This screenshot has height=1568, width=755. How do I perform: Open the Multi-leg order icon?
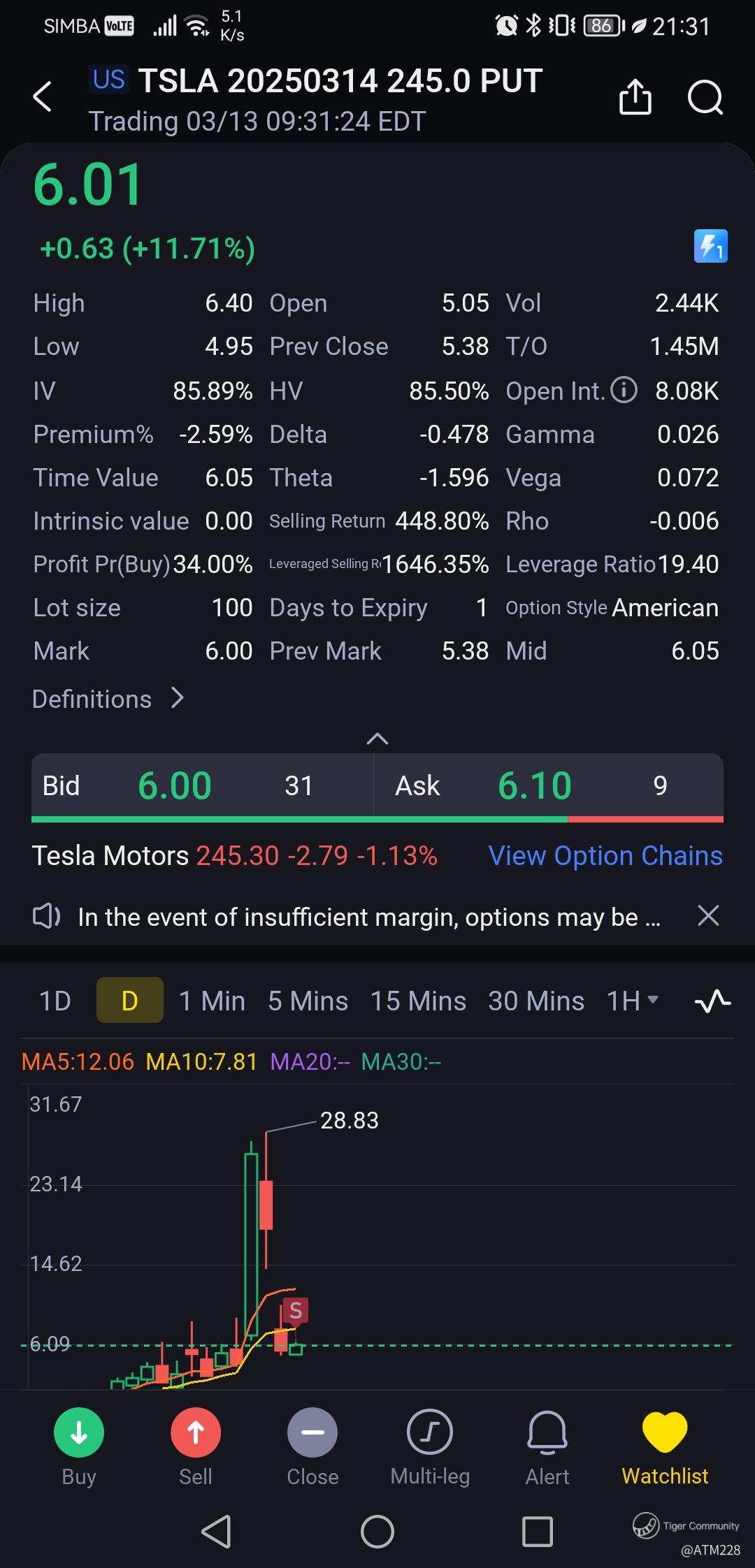pyautogui.click(x=430, y=1432)
